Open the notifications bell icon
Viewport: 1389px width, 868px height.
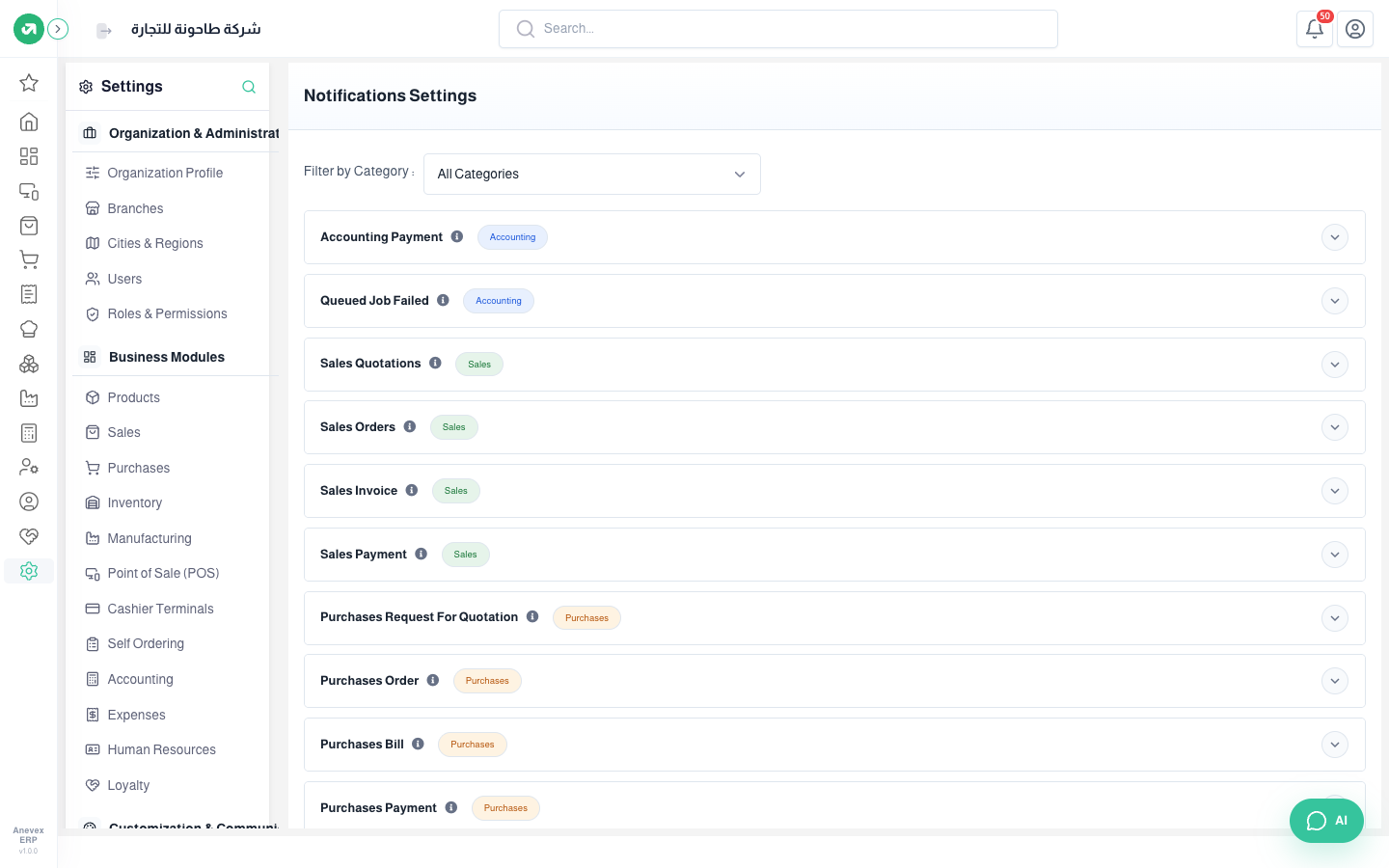[1314, 29]
